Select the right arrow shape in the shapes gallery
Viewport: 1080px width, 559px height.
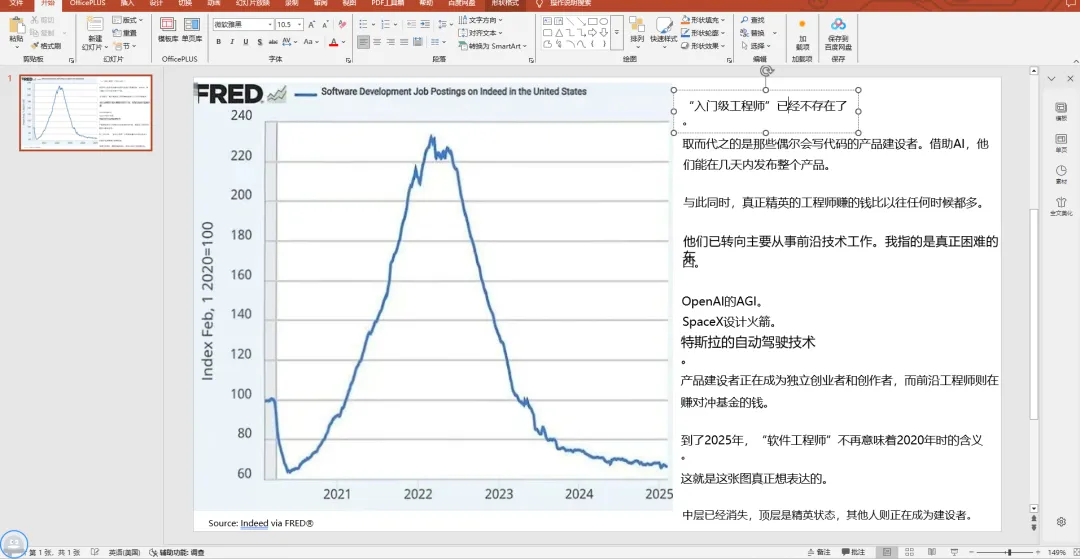click(x=592, y=32)
